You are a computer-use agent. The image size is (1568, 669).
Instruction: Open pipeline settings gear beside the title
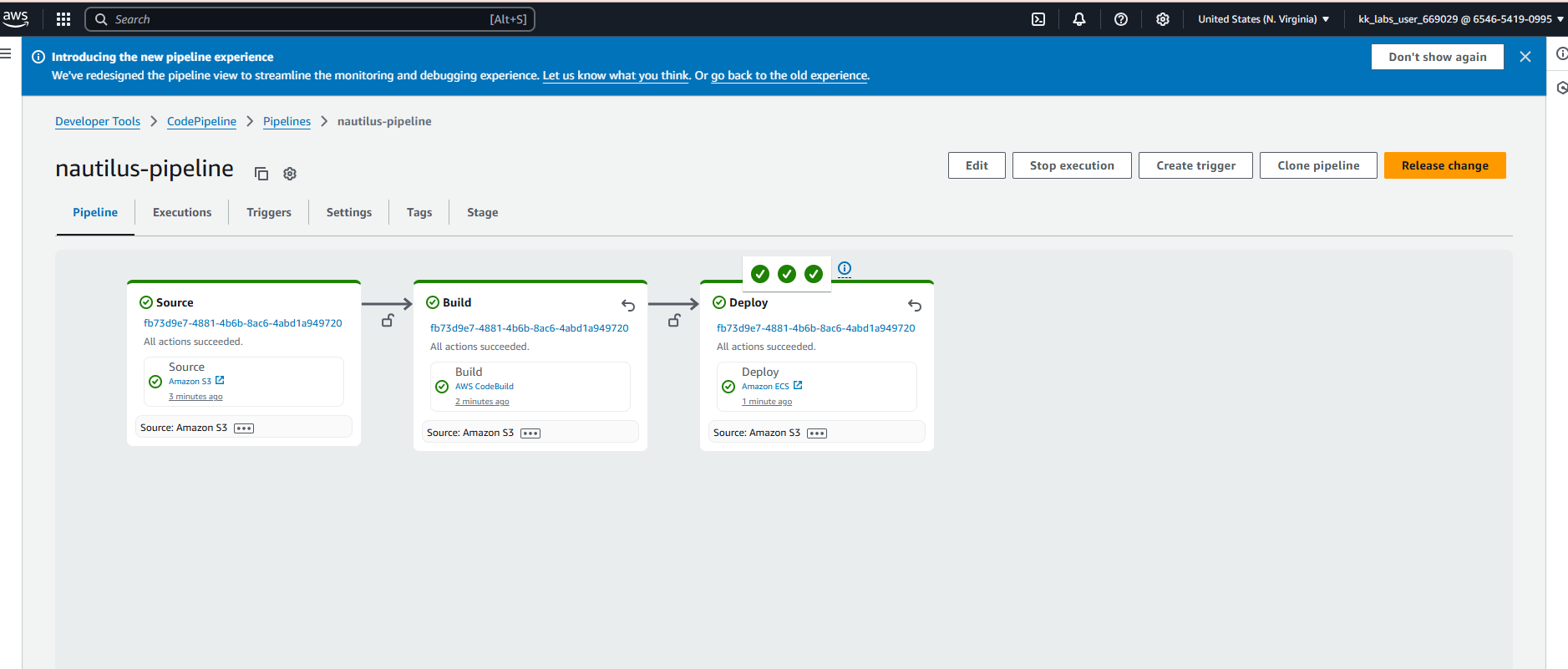click(x=290, y=174)
